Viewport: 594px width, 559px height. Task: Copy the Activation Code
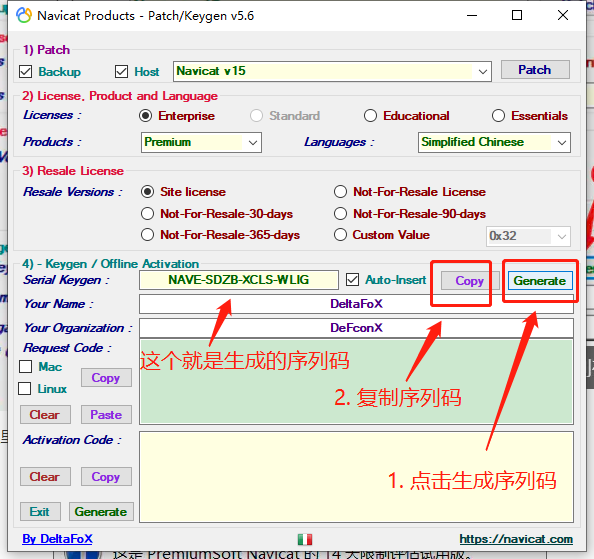(x=106, y=476)
